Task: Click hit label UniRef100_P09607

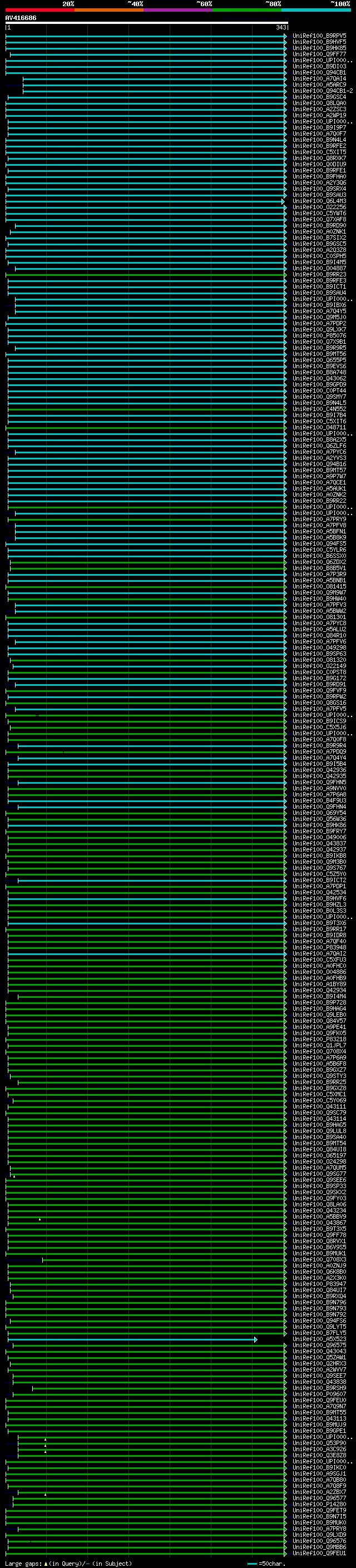Action: point(319,1394)
